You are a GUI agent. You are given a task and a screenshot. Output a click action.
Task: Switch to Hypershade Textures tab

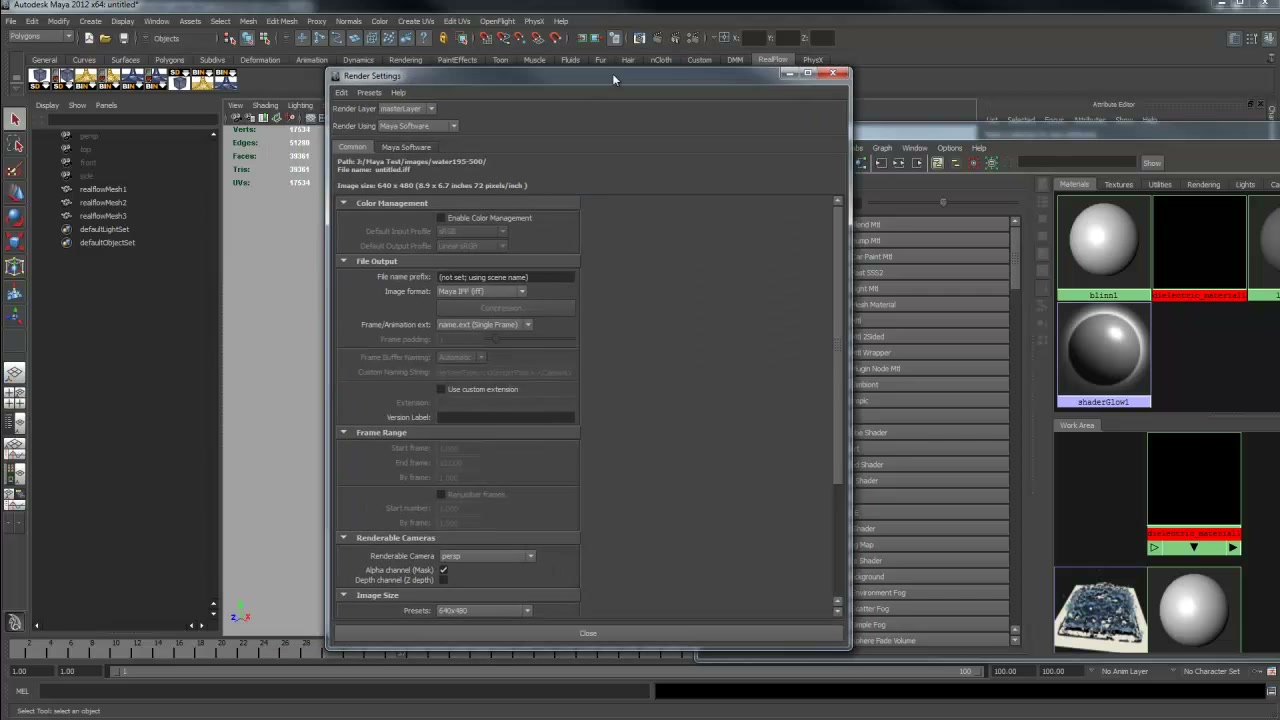pos(1118,184)
